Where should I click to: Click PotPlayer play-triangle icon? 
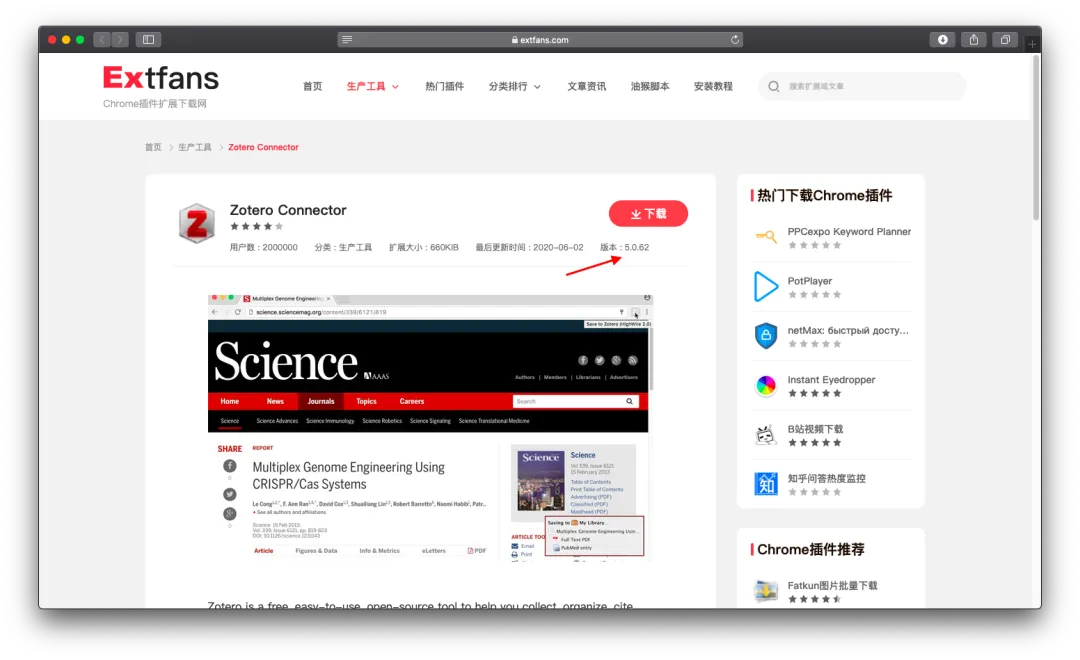click(x=765, y=287)
